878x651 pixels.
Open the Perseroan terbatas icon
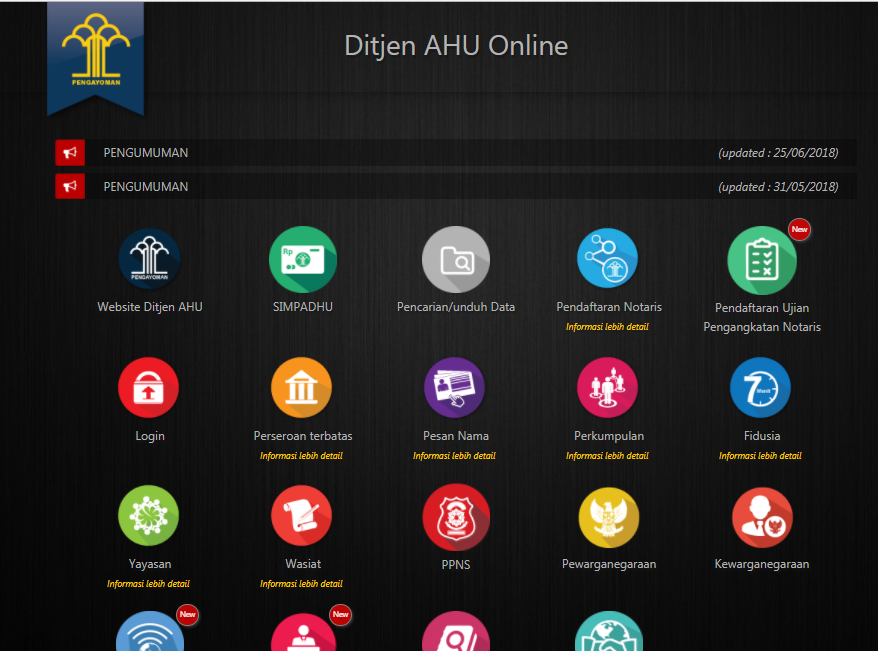(302, 388)
